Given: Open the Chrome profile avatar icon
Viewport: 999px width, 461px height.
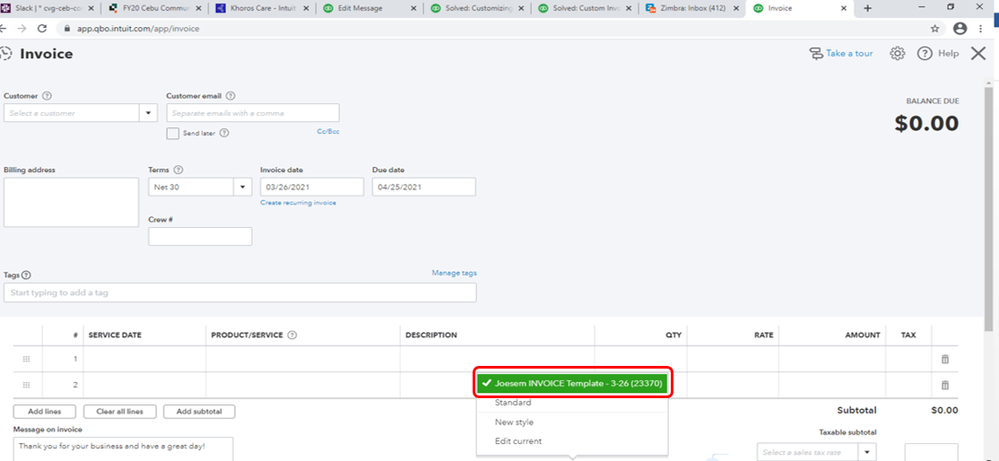Looking at the screenshot, I should pos(959,29).
